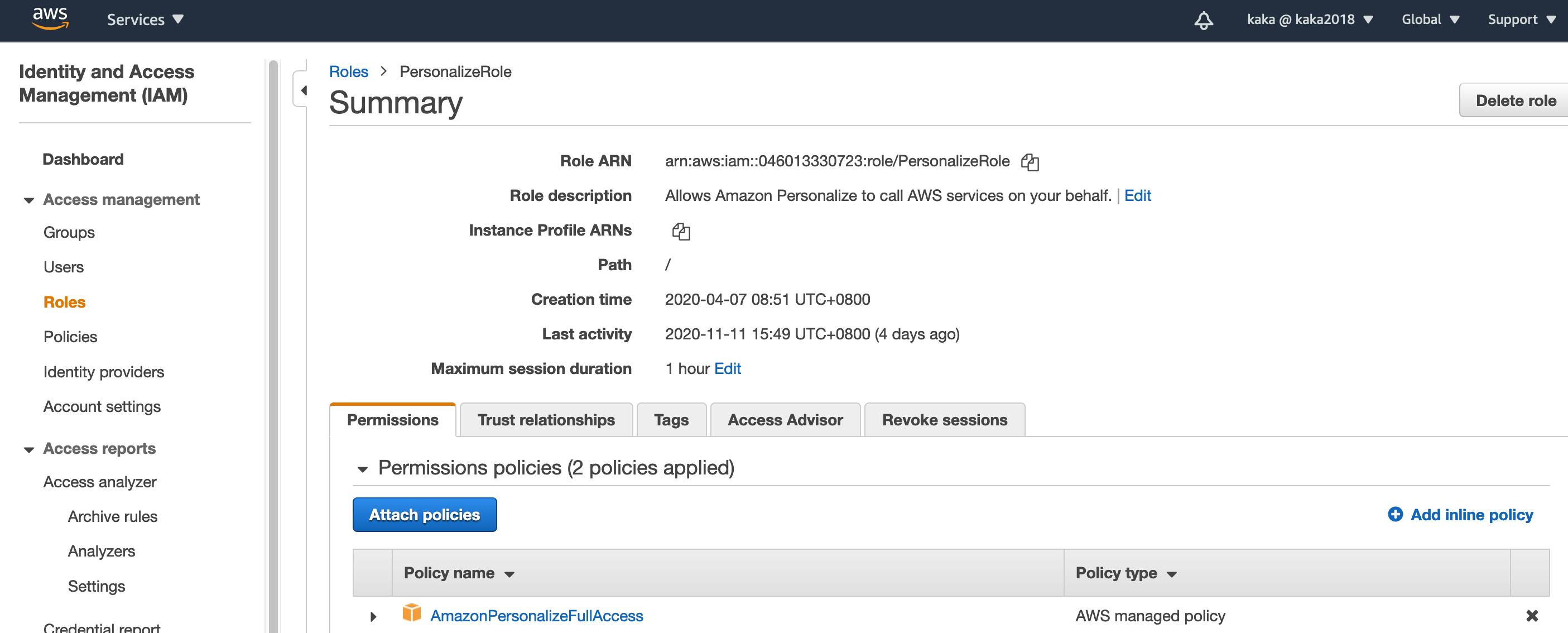Copy Instance Profile ARNs with copy icon
Viewport: 1568px width, 633px height.
pyautogui.click(x=681, y=231)
